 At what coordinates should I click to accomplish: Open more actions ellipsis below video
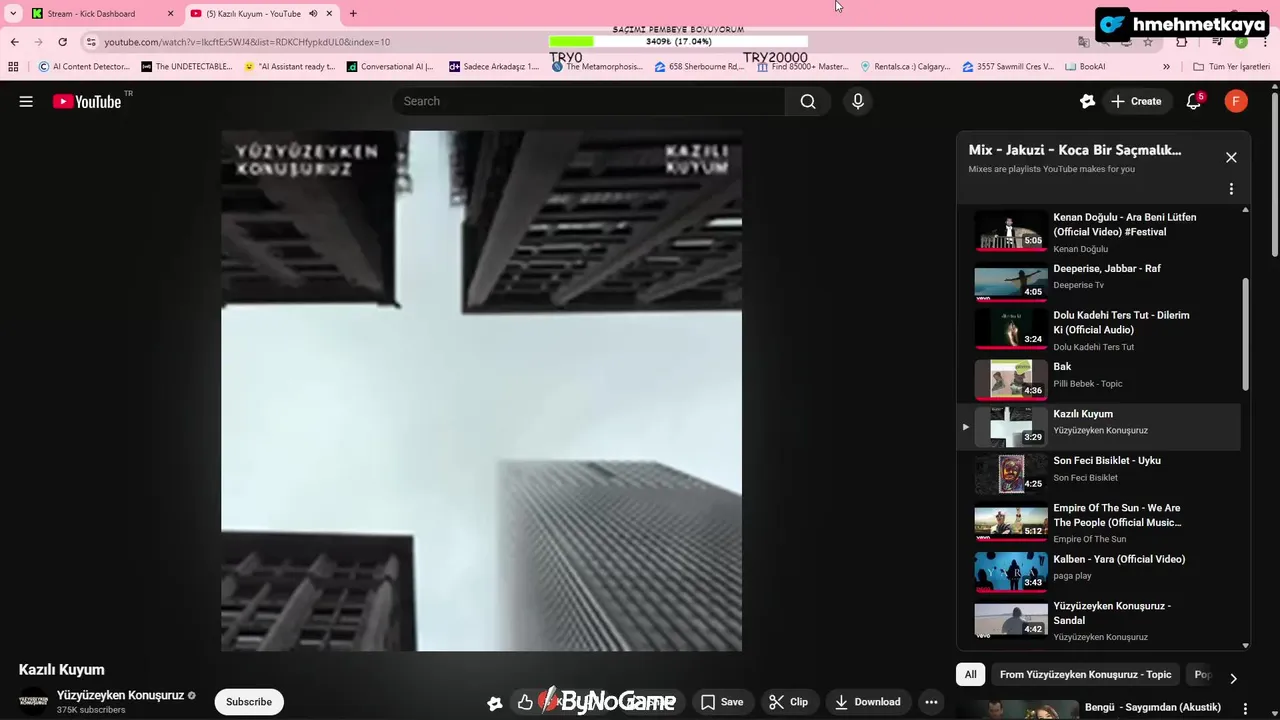tap(931, 702)
